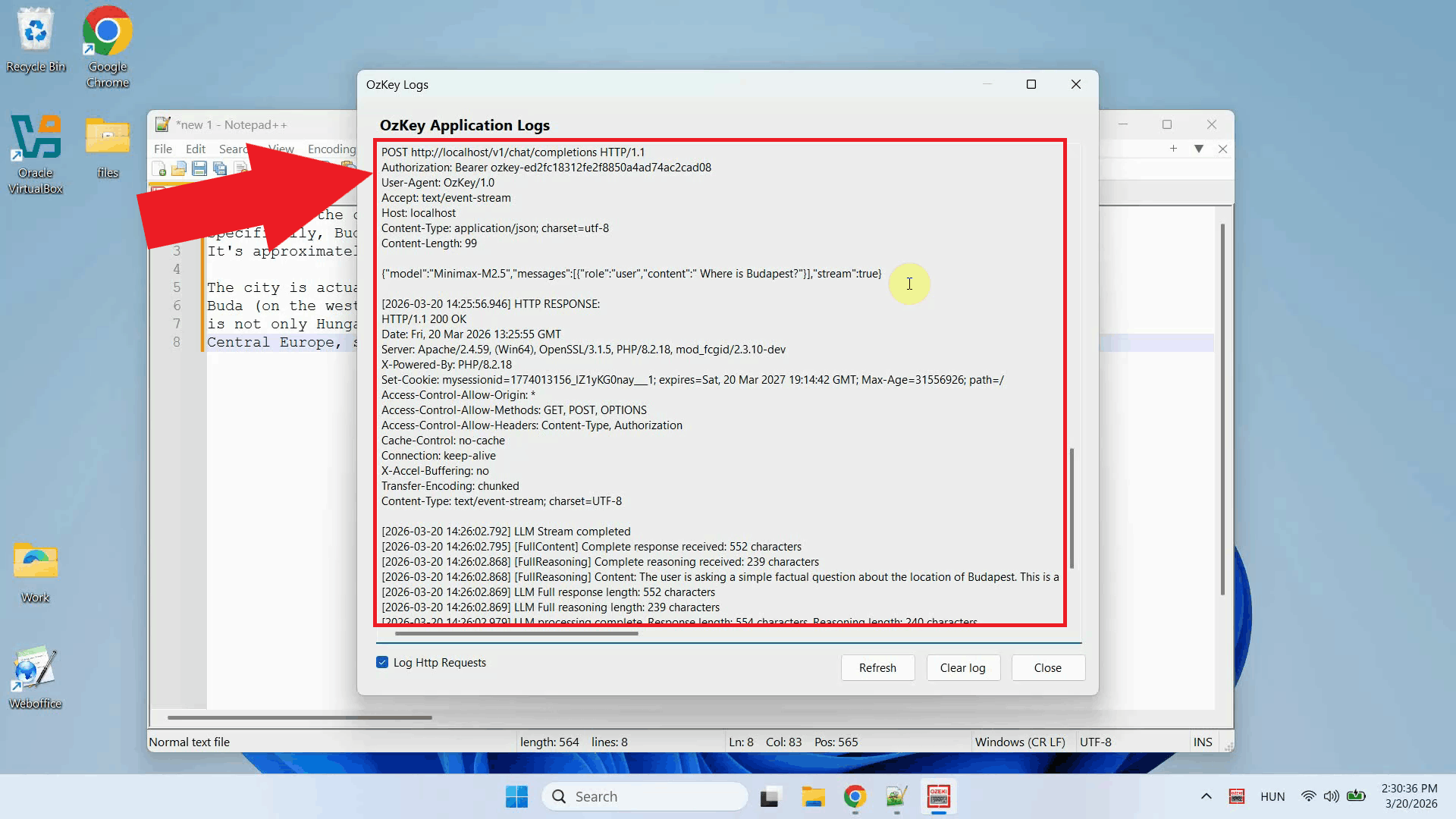Expand the Notepad++ tab list dropdown arrow
1456x819 pixels.
coord(1199,149)
